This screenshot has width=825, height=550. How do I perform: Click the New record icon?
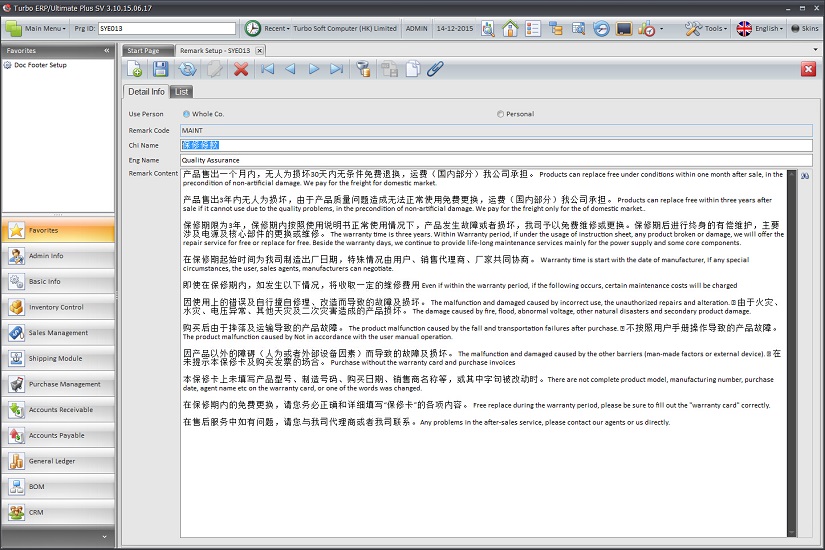point(135,69)
